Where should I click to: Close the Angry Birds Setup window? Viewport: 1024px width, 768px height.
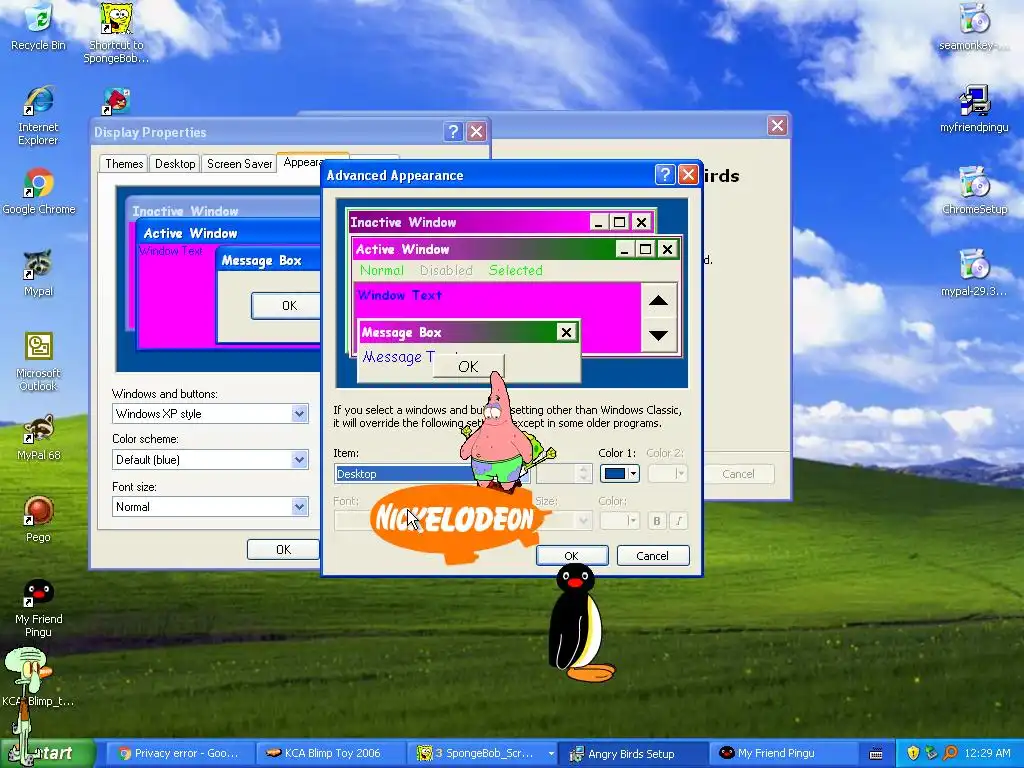777,125
